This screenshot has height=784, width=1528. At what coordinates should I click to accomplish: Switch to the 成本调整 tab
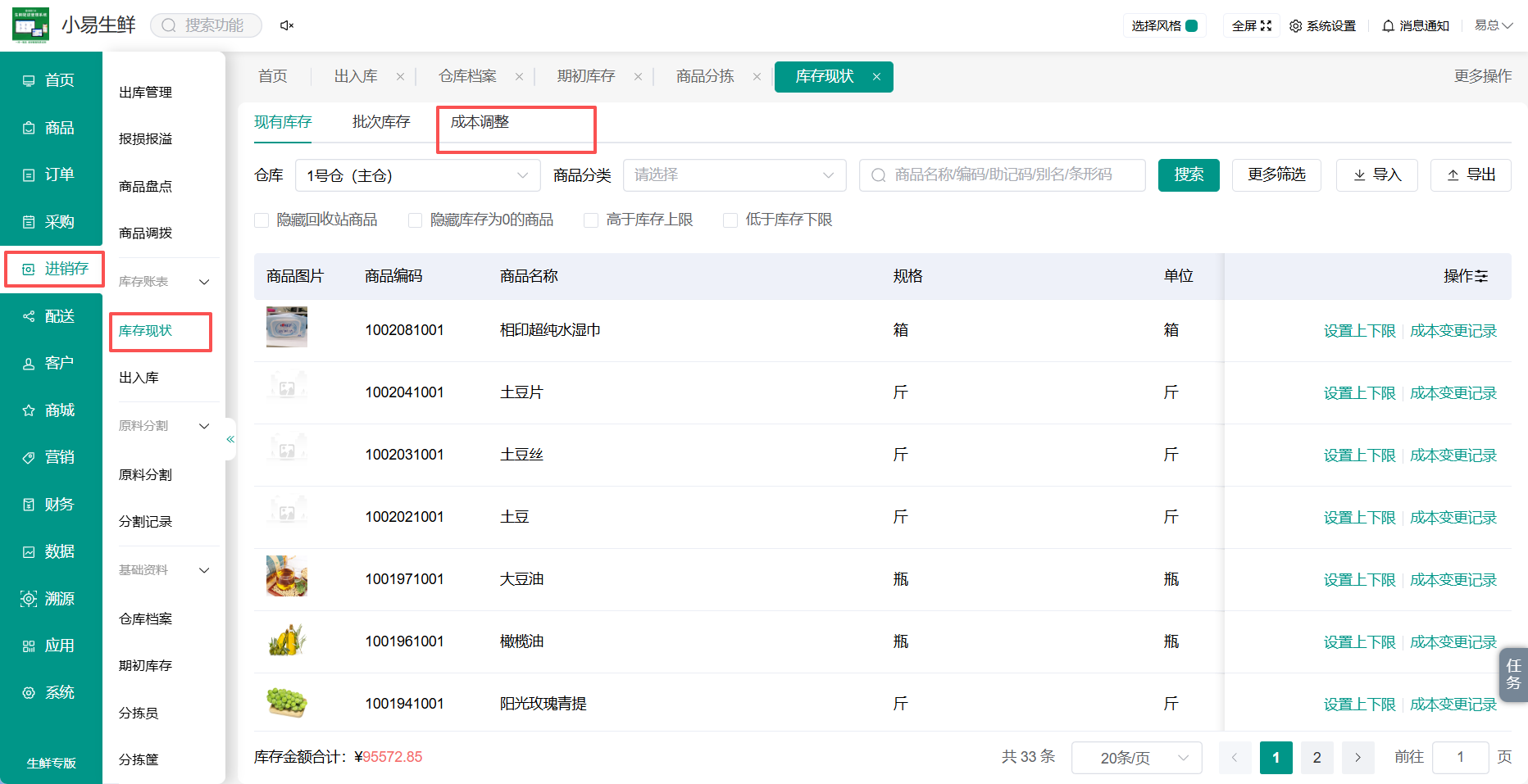click(x=480, y=122)
